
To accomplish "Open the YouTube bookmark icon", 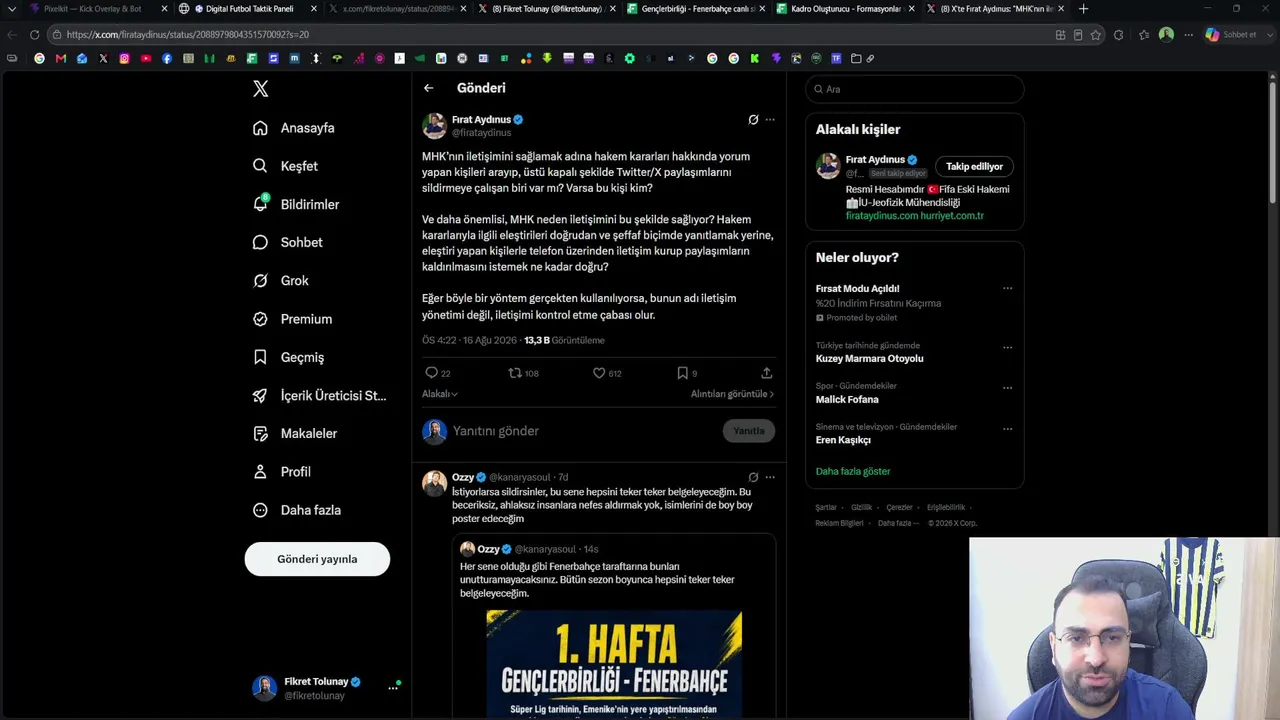I will click(146, 58).
